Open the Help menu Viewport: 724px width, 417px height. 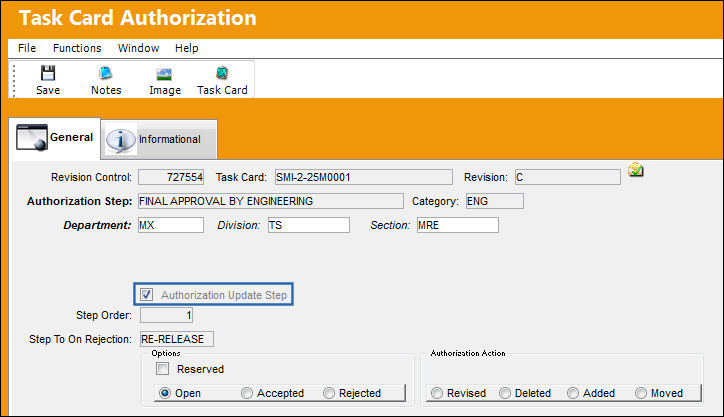pos(187,48)
